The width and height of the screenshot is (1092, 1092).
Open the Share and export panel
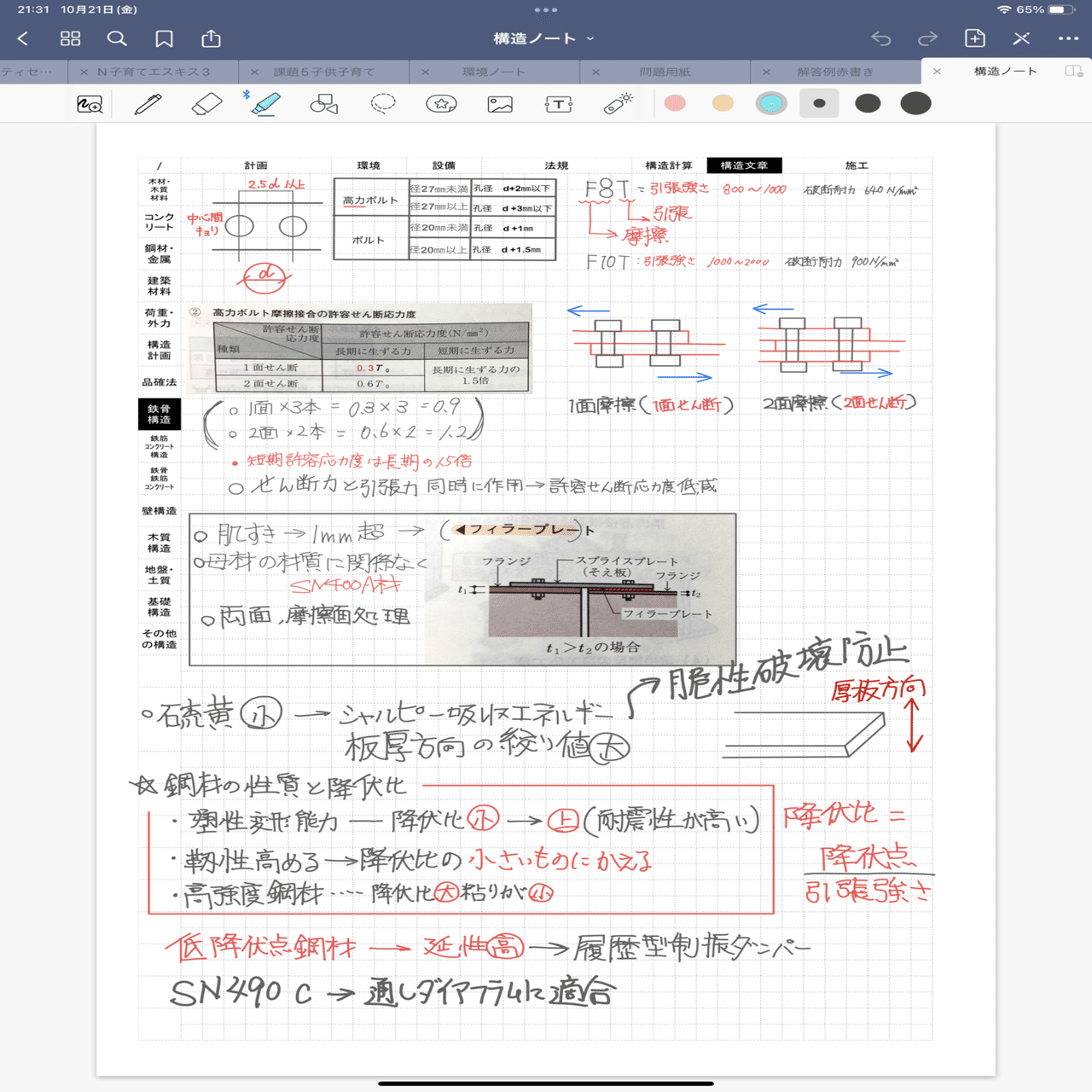[x=210, y=38]
